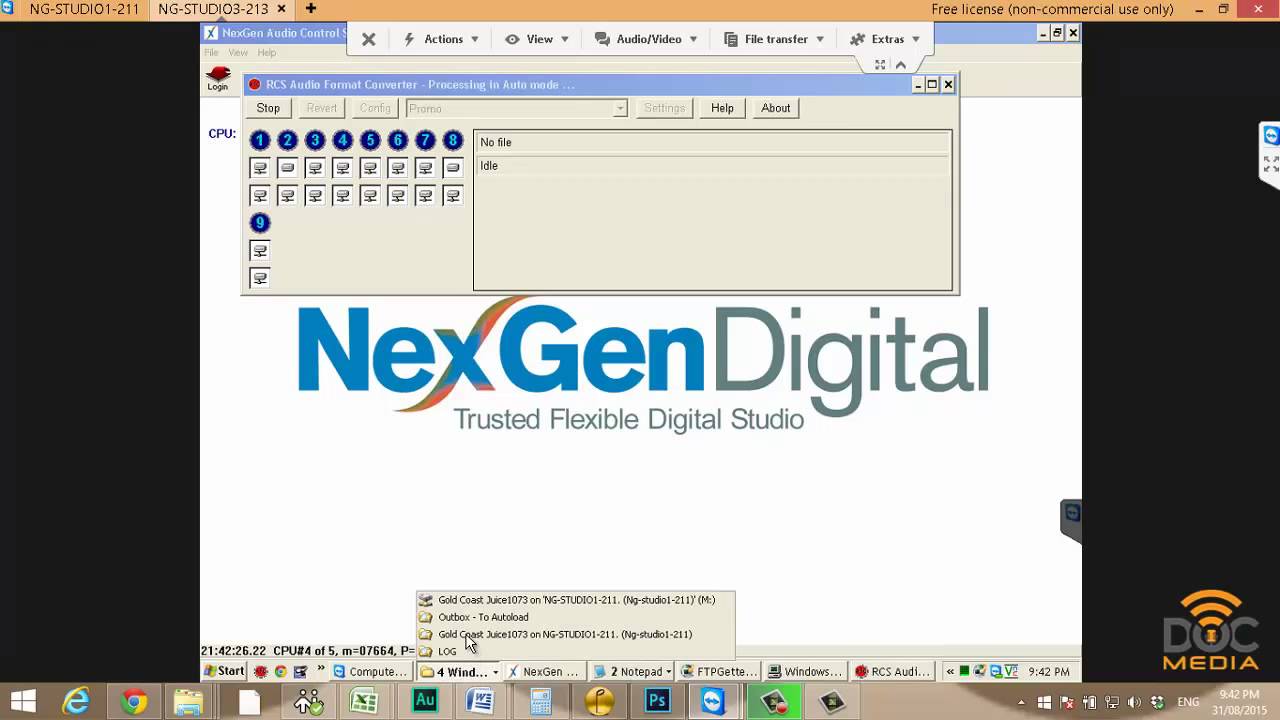
Task: Click the About button
Action: pos(776,108)
